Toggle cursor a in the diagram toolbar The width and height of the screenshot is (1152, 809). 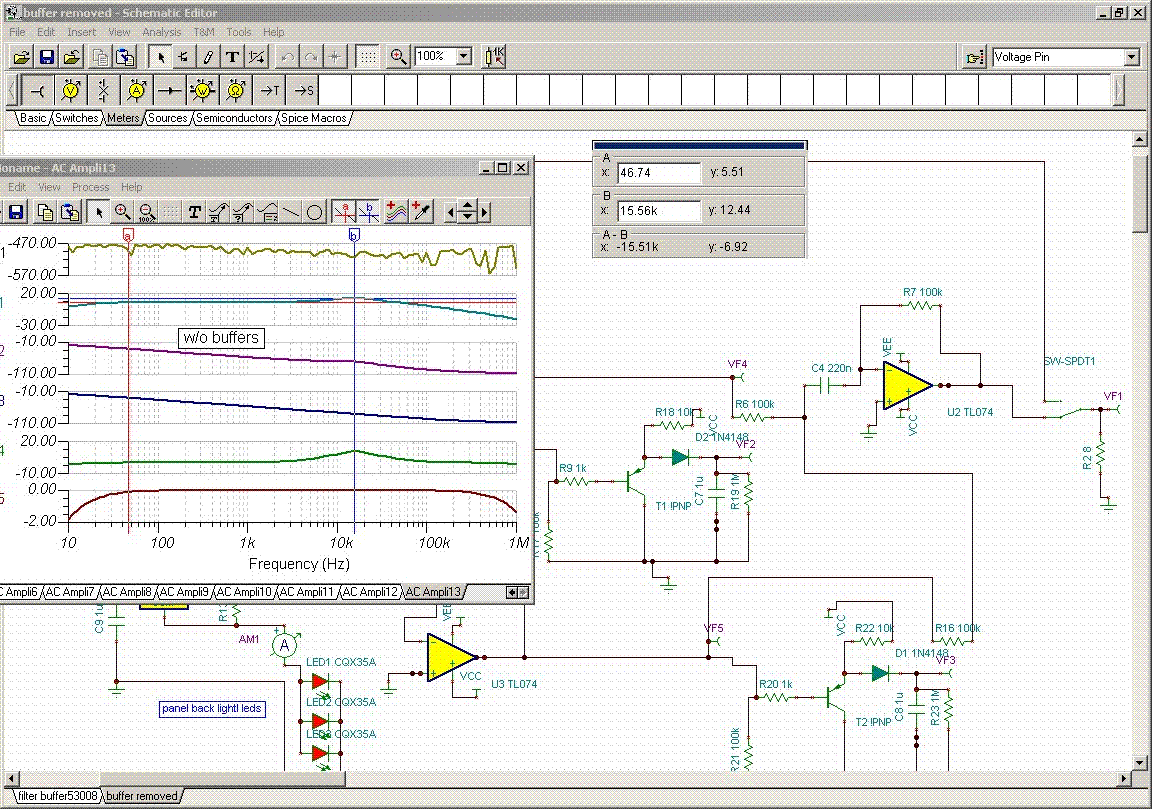[x=344, y=212]
